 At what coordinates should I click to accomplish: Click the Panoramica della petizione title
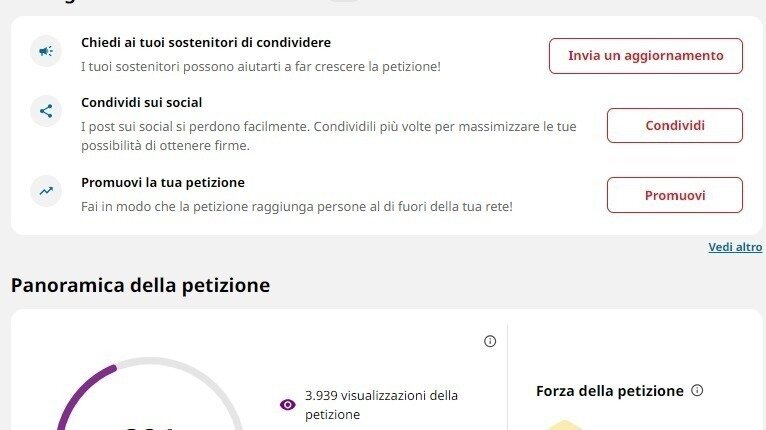pos(140,285)
